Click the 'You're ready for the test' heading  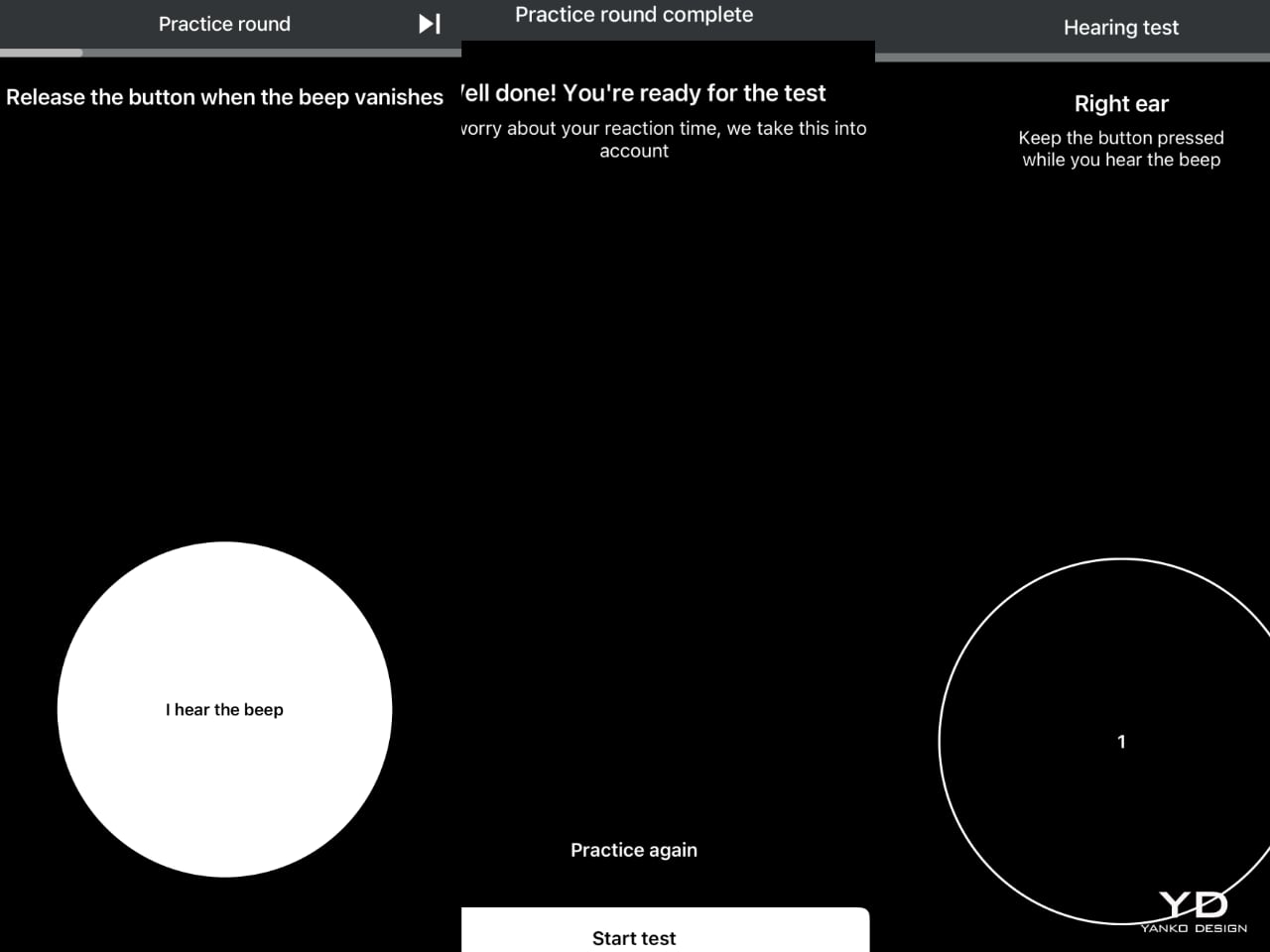645,93
